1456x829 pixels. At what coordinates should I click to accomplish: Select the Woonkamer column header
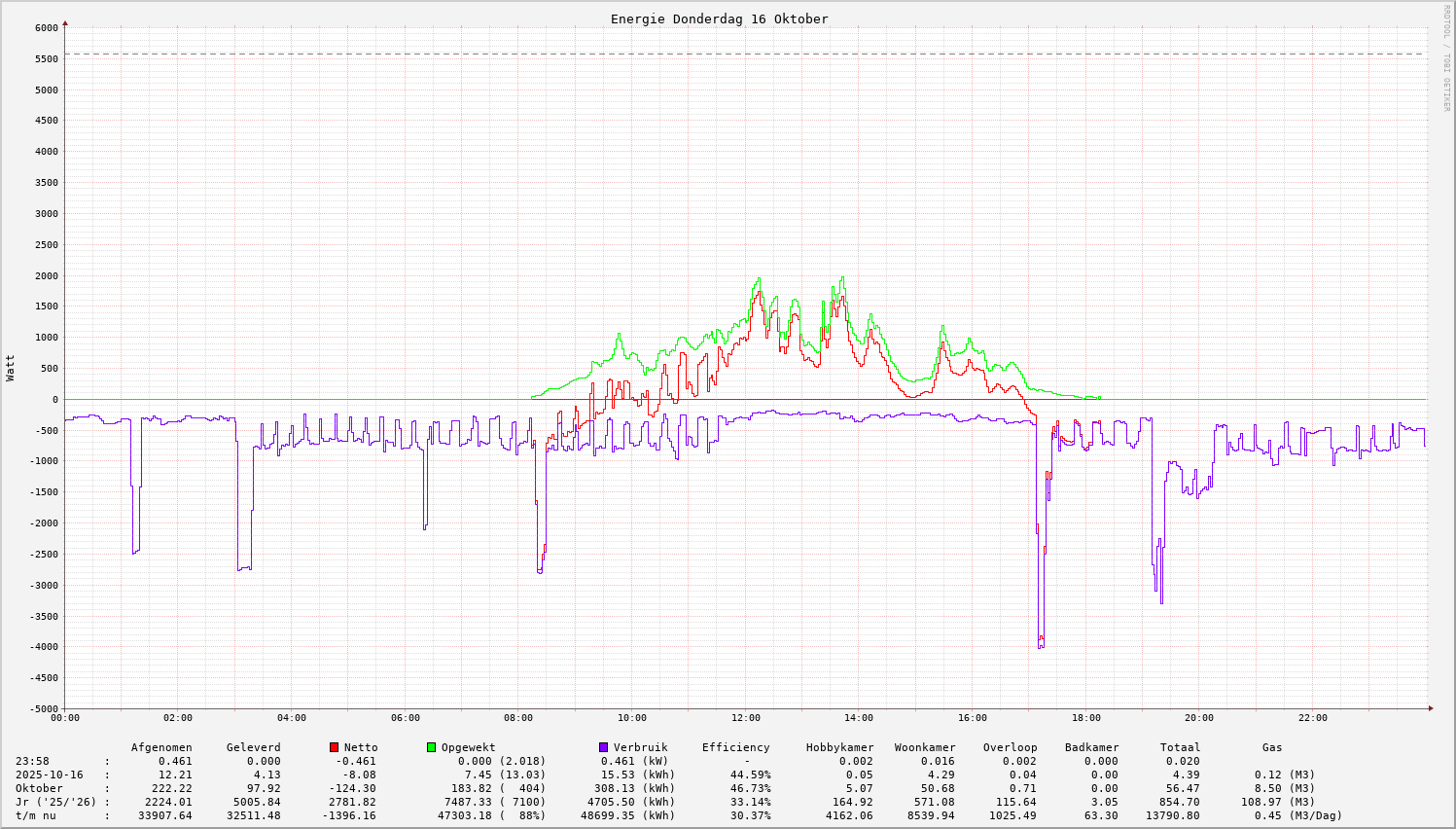coord(925,747)
